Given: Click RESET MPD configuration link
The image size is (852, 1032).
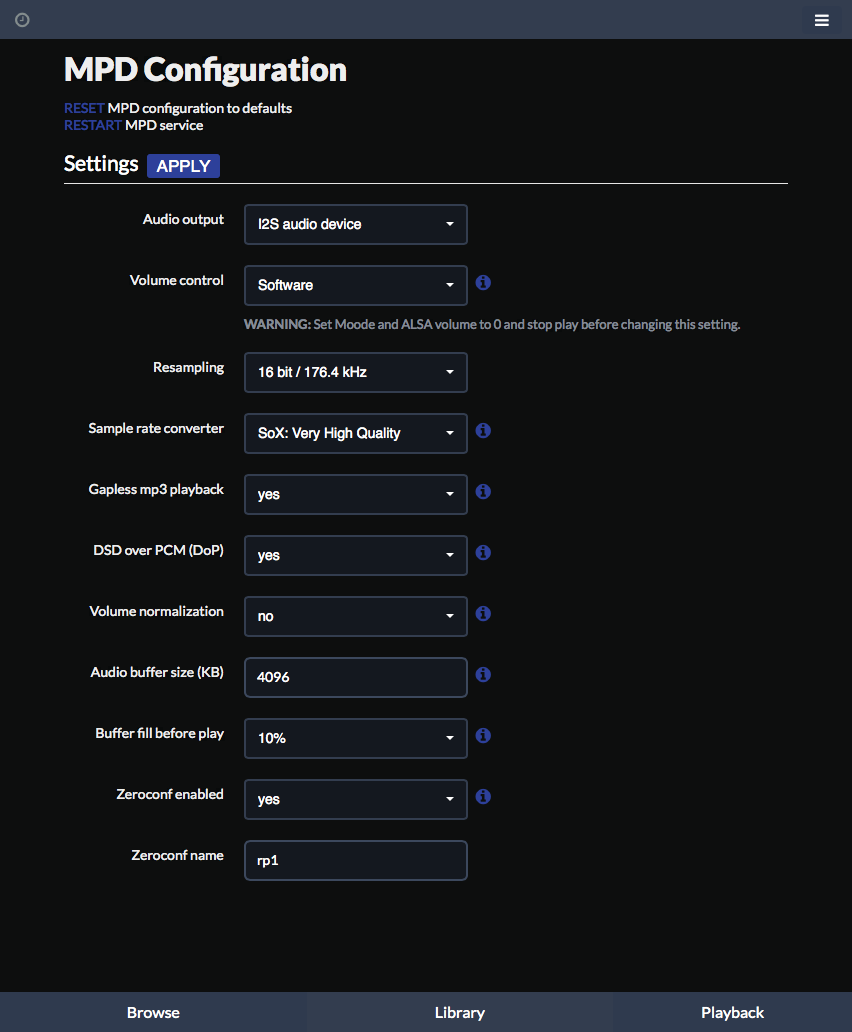Looking at the screenshot, I should 84,108.
